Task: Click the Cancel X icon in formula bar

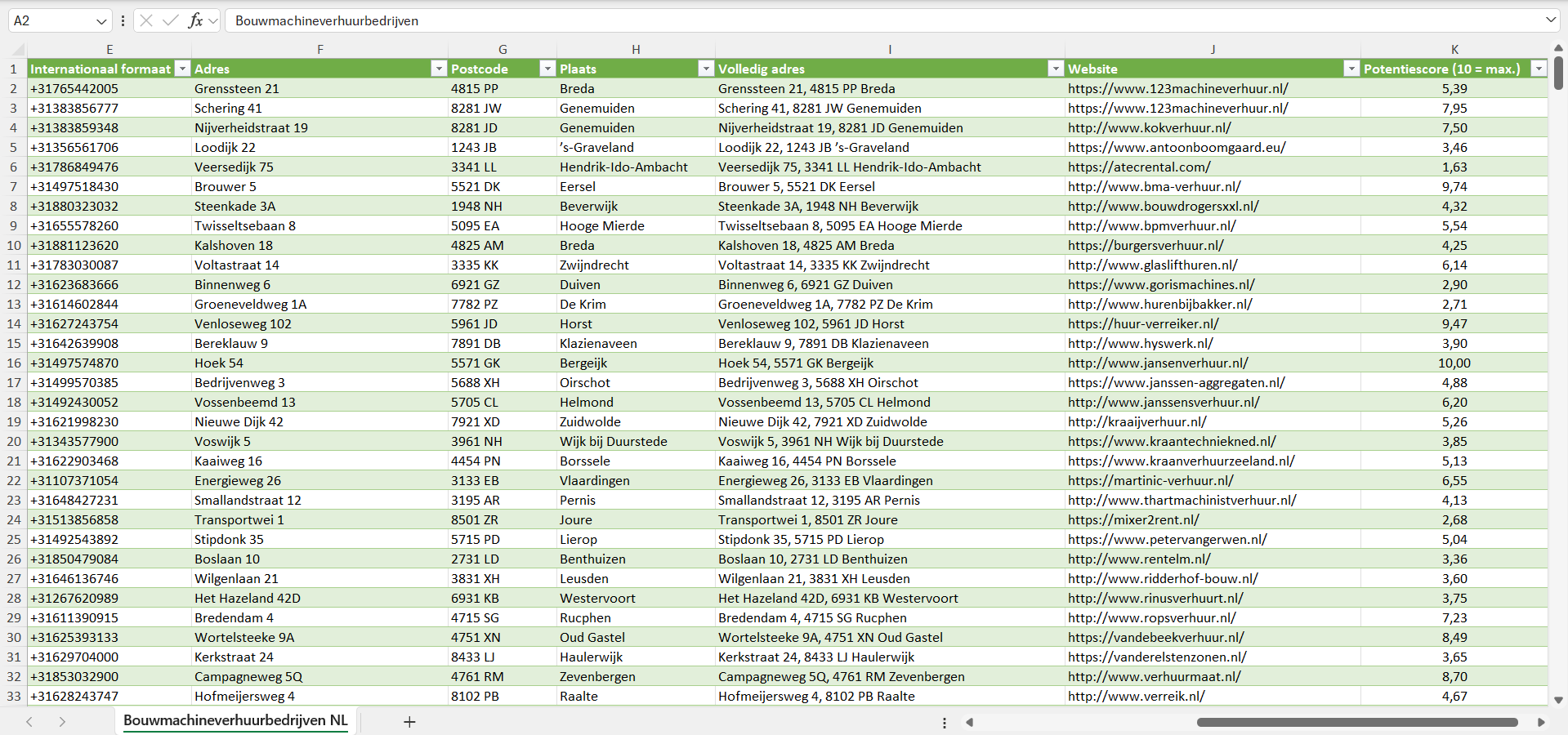Action: click(146, 20)
